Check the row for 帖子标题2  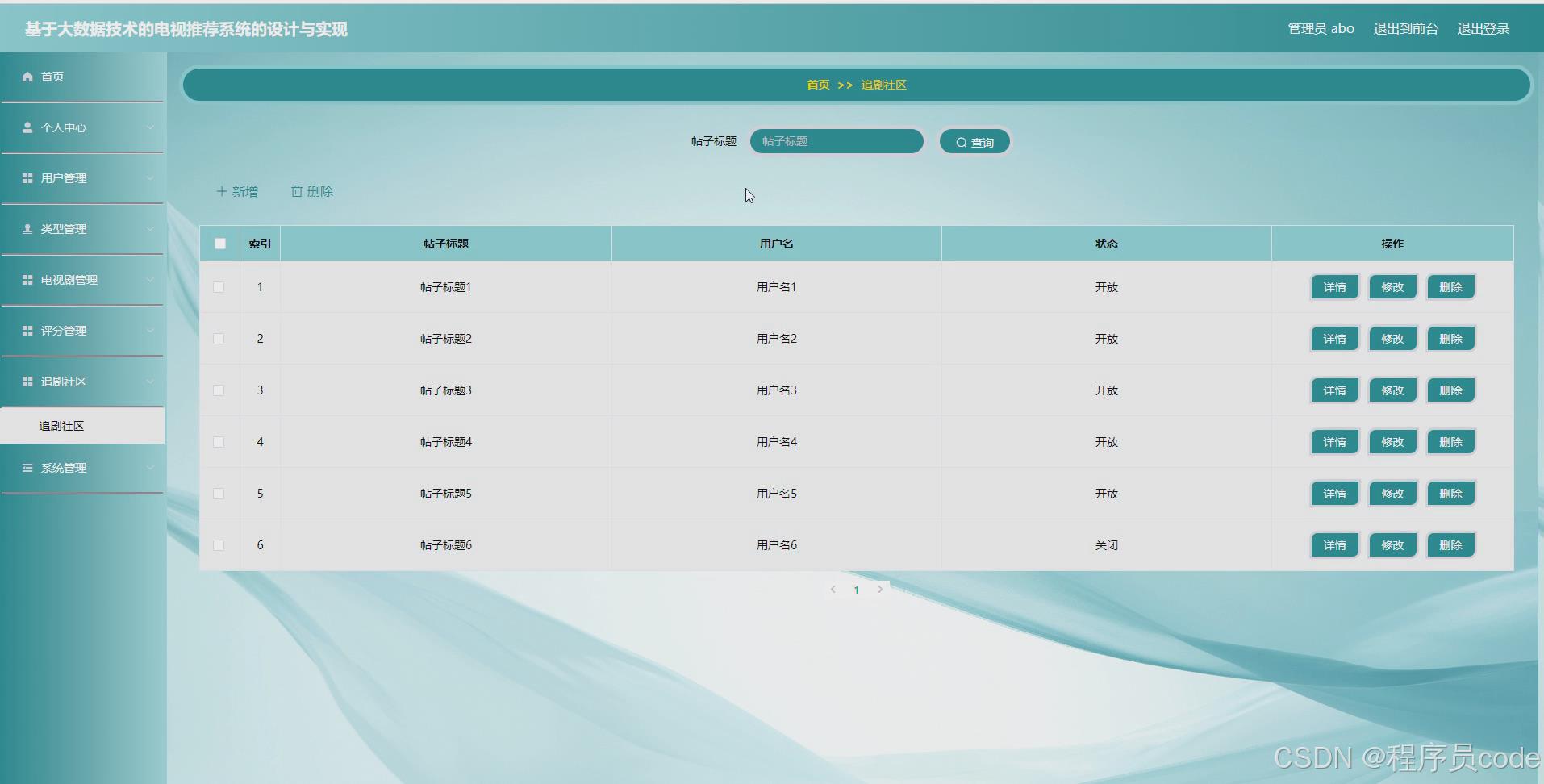[219, 339]
